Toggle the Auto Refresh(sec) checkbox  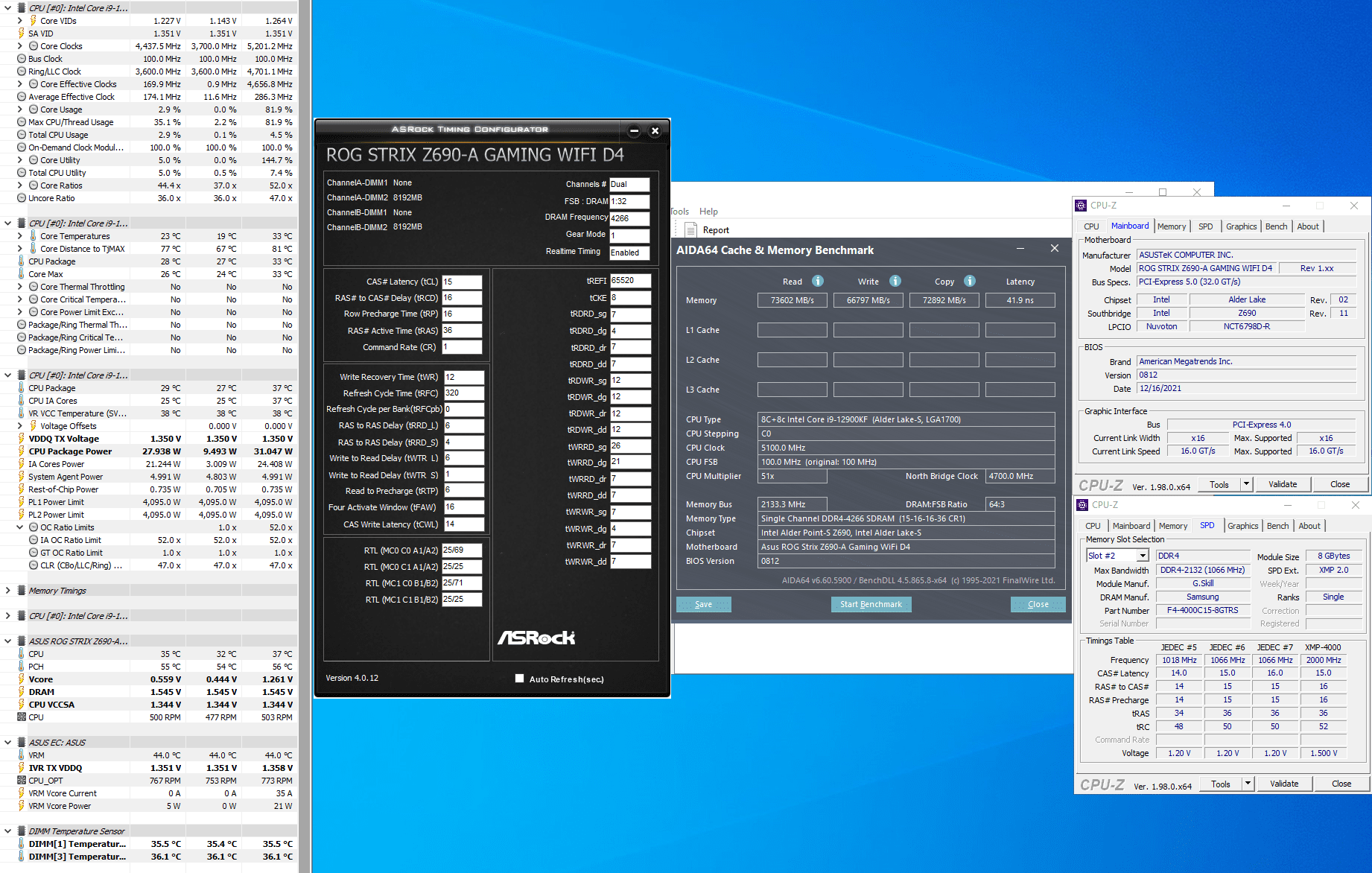pyautogui.click(x=519, y=679)
